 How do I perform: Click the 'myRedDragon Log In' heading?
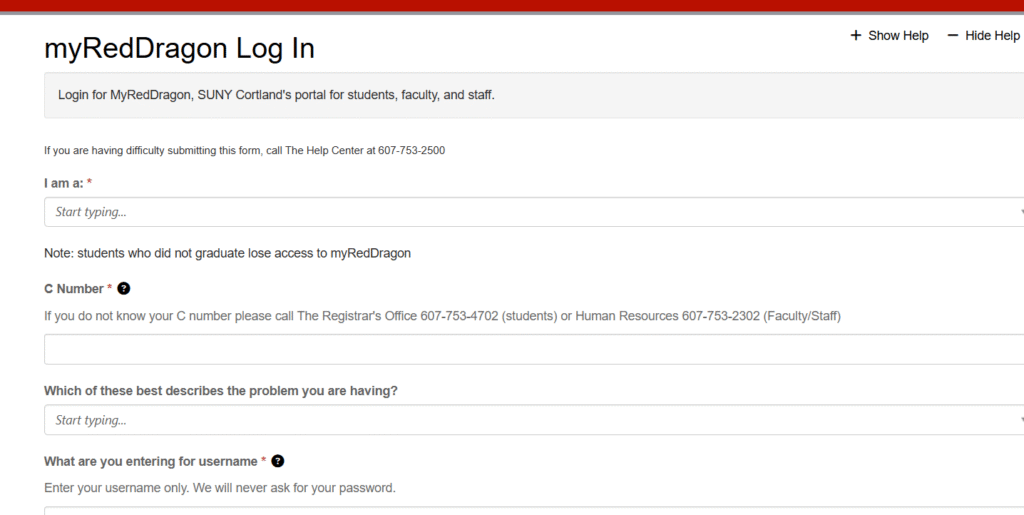pos(179,49)
